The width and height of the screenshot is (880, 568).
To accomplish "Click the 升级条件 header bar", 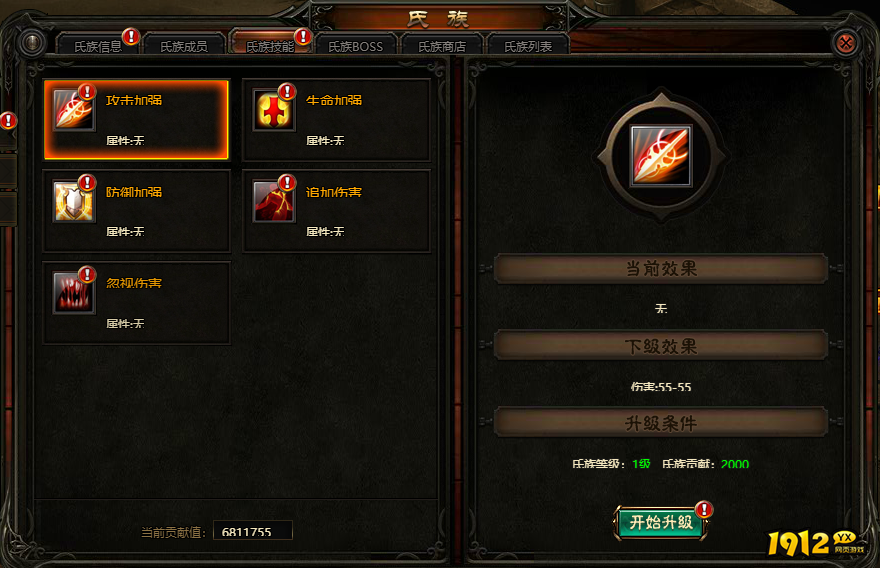I will click(661, 423).
